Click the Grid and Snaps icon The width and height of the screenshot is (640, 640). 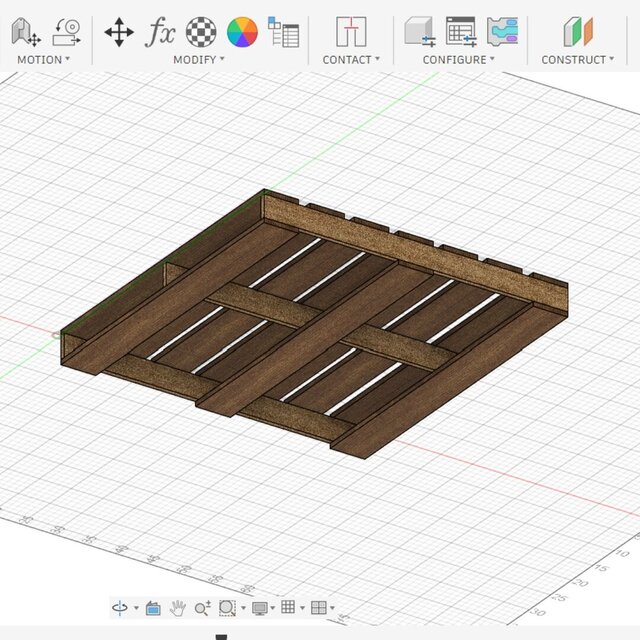[288, 607]
